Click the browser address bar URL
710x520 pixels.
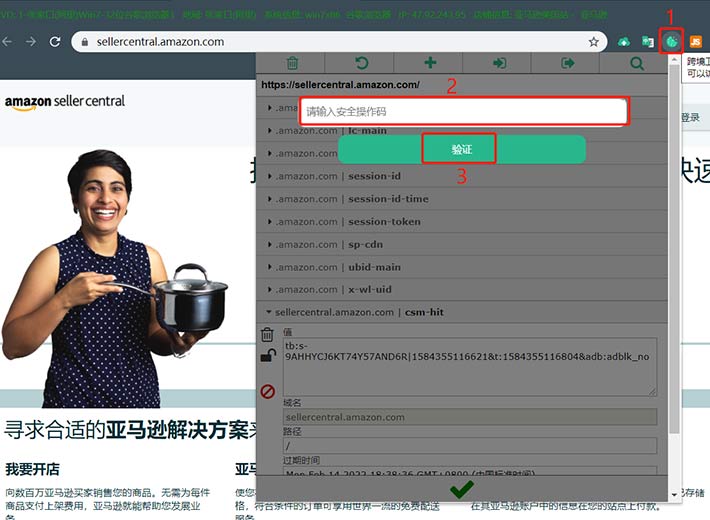tap(160, 42)
